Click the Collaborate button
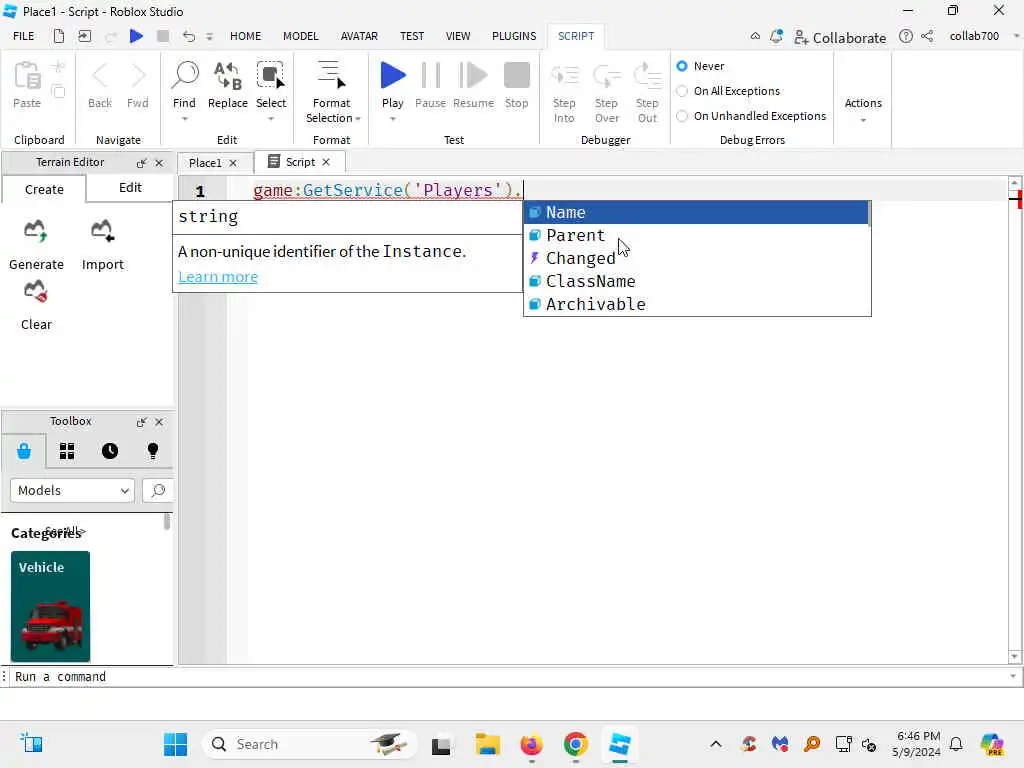This screenshot has height=768, width=1024. click(x=840, y=37)
